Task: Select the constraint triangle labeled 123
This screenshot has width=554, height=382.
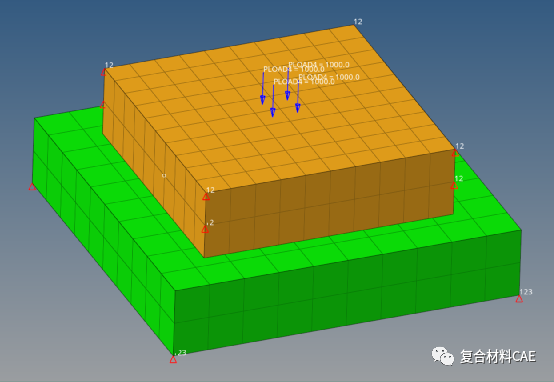Action: (x=519, y=299)
